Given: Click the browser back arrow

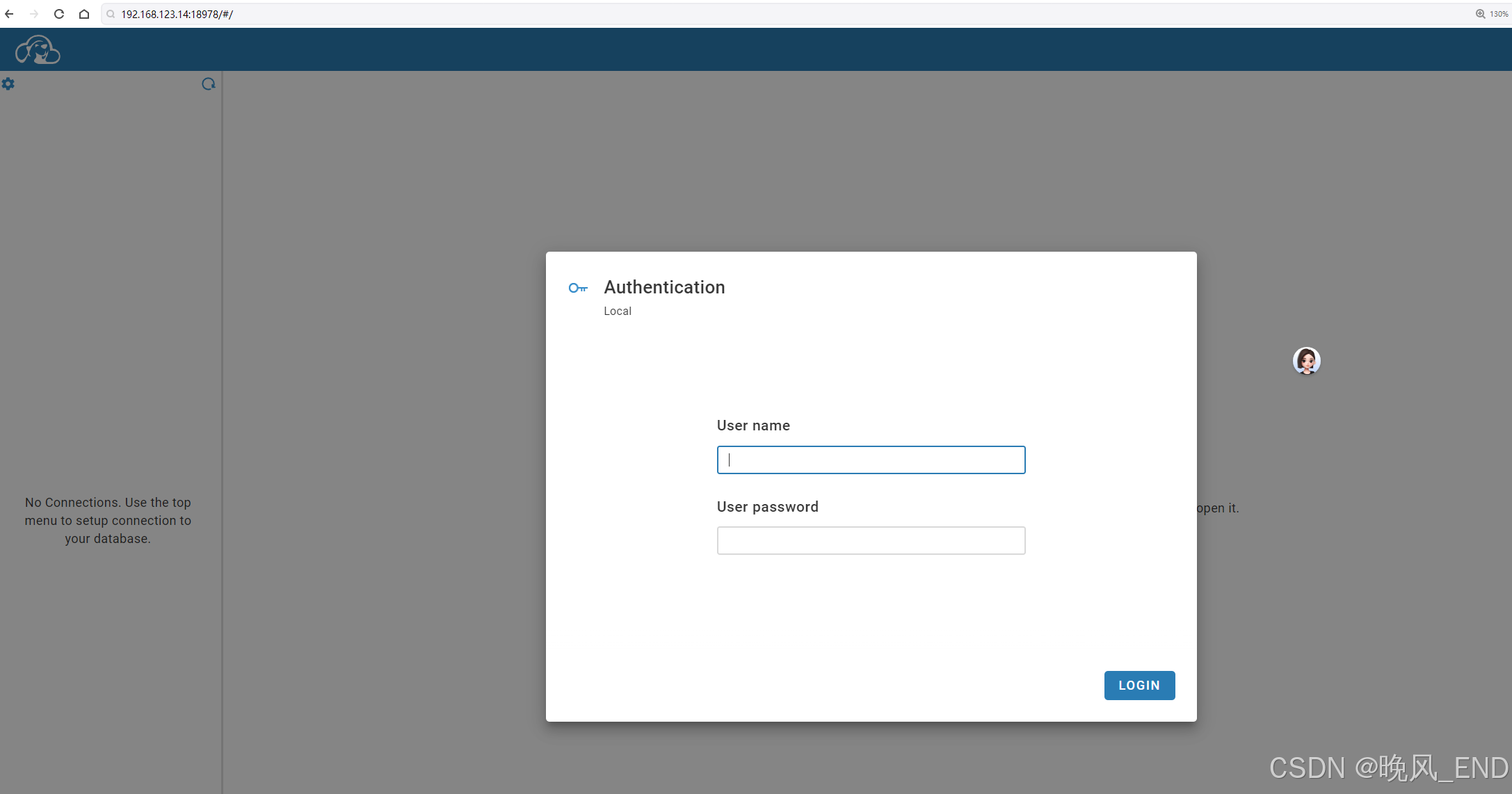Looking at the screenshot, I should [x=9, y=14].
